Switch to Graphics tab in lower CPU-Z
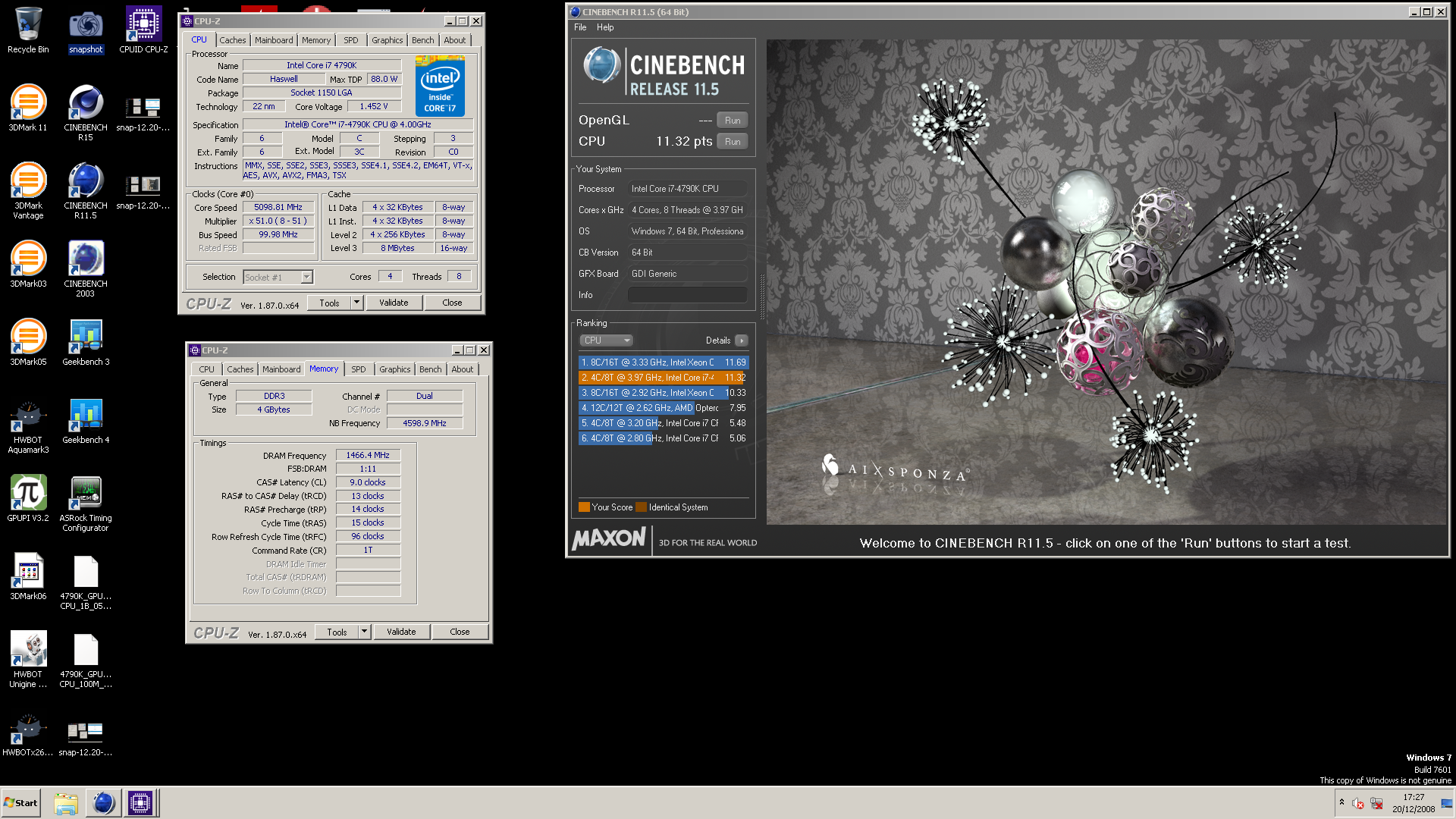The height and width of the screenshot is (819, 1456). [x=395, y=369]
